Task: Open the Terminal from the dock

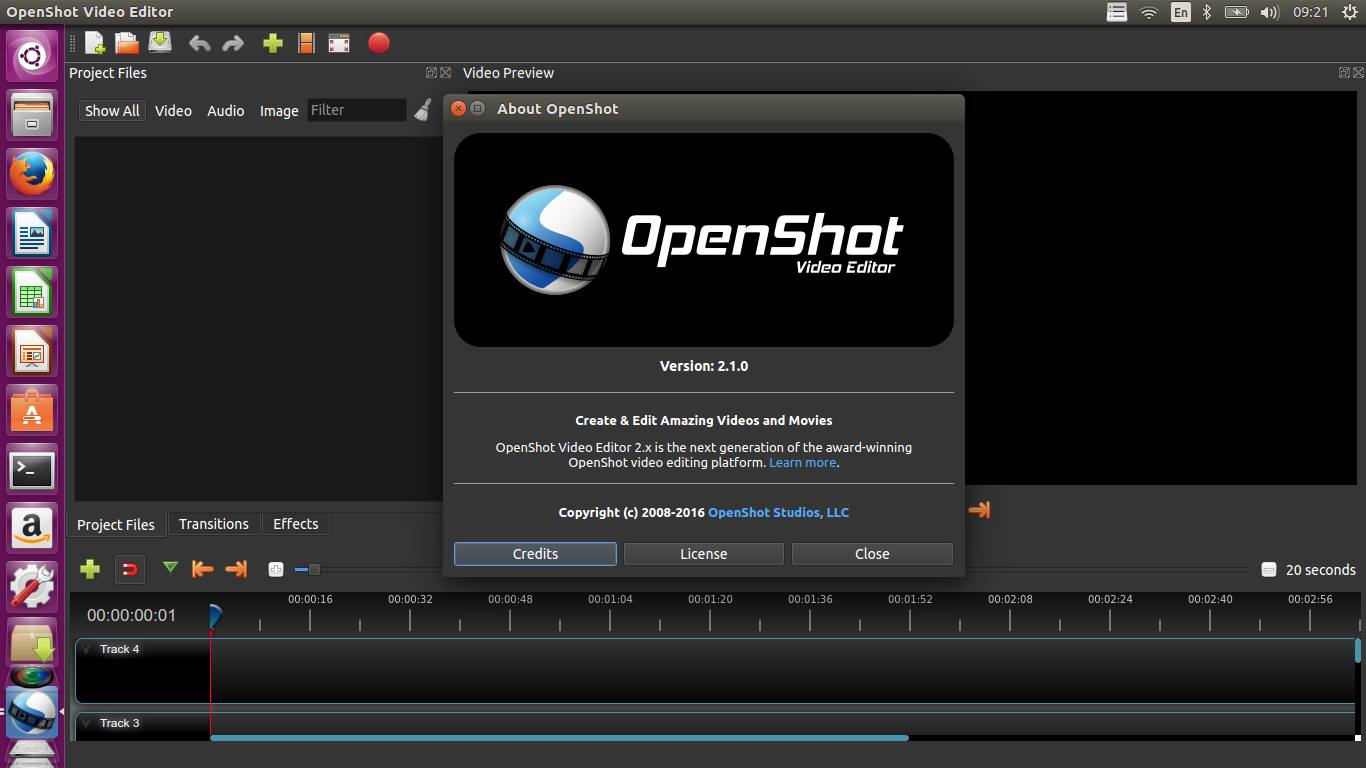Action: (32, 469)
